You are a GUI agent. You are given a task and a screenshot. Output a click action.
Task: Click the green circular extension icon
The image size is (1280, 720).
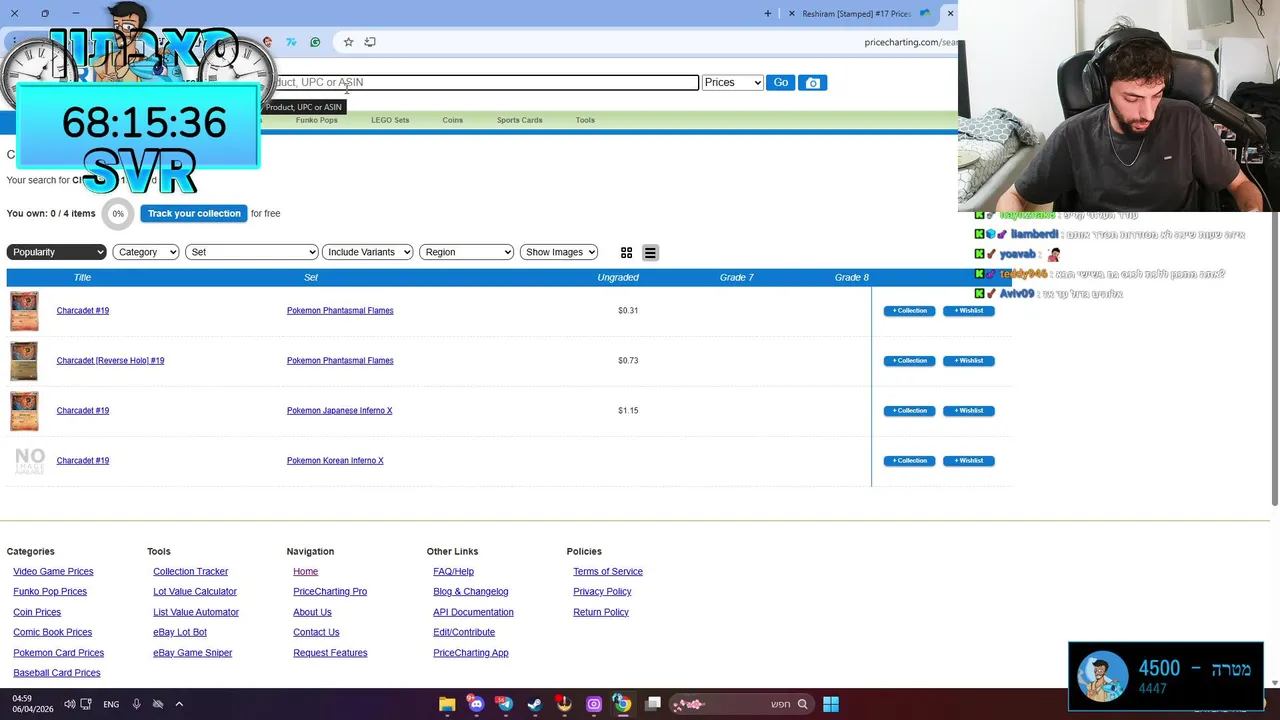pos(315,42)
